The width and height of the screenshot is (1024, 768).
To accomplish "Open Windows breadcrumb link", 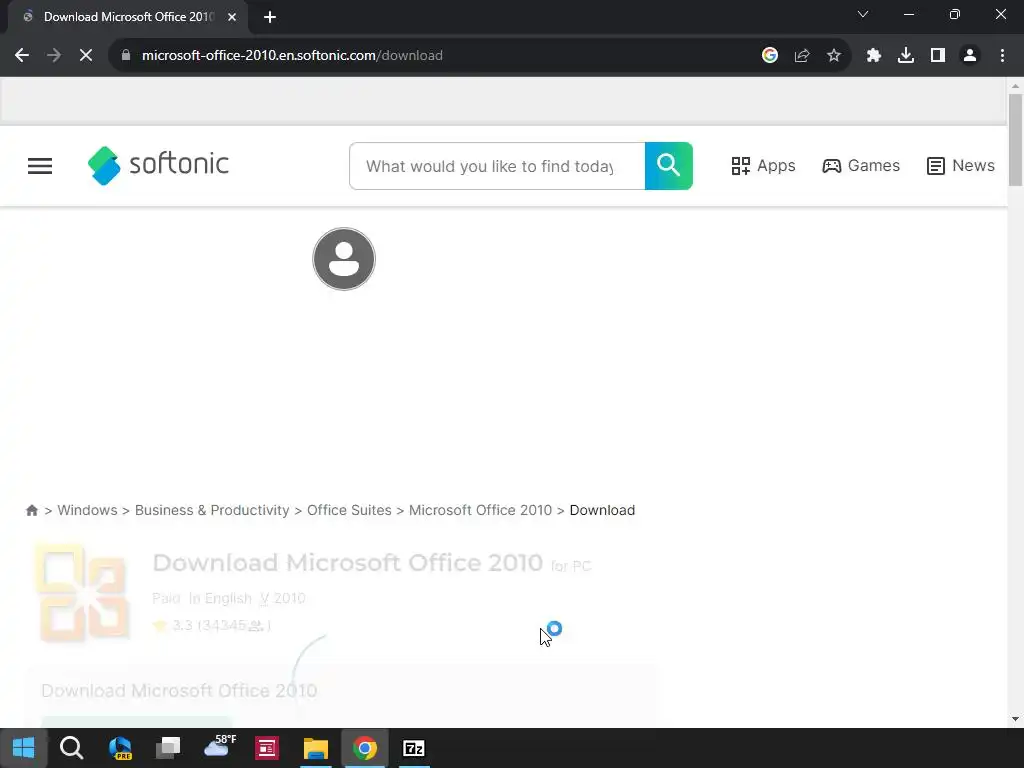I will point(88,510).
